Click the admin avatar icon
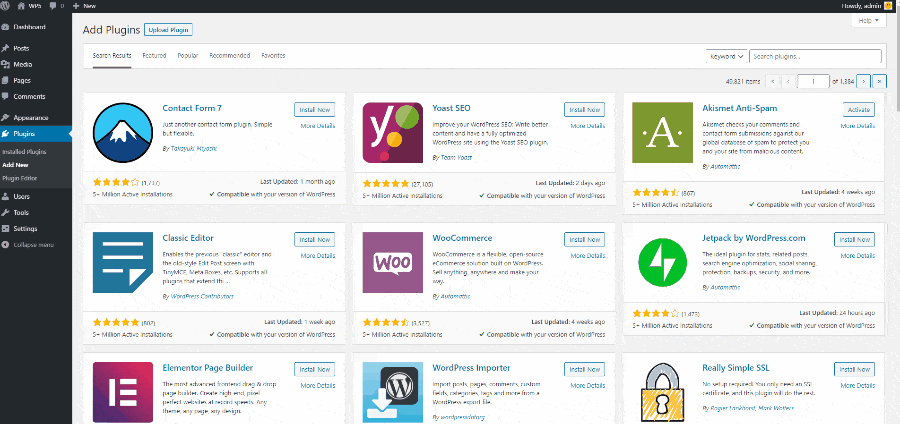This screenshot has height=424, width=900. pos(889,6)
